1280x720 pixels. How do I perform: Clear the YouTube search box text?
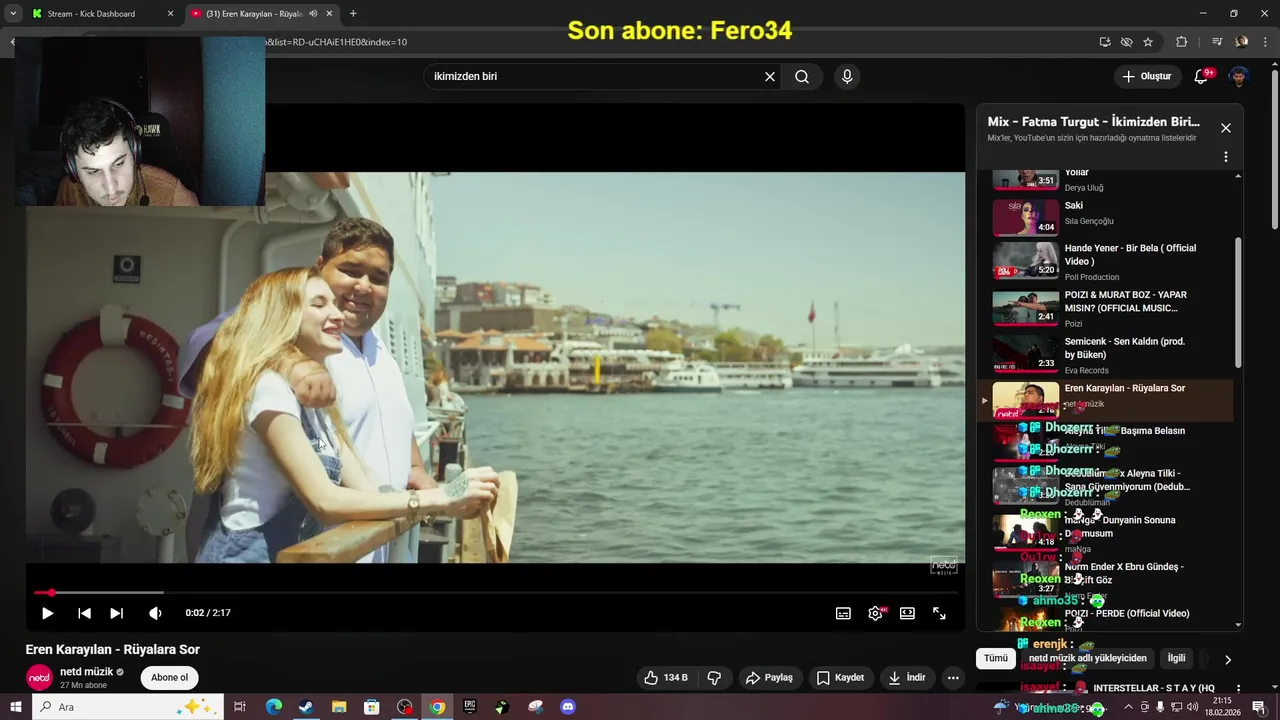770,76
